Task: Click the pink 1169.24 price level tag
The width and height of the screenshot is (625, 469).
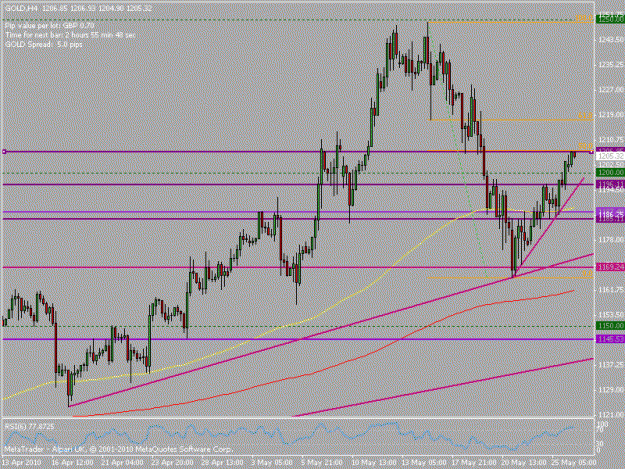Action: tap(610, 267)
